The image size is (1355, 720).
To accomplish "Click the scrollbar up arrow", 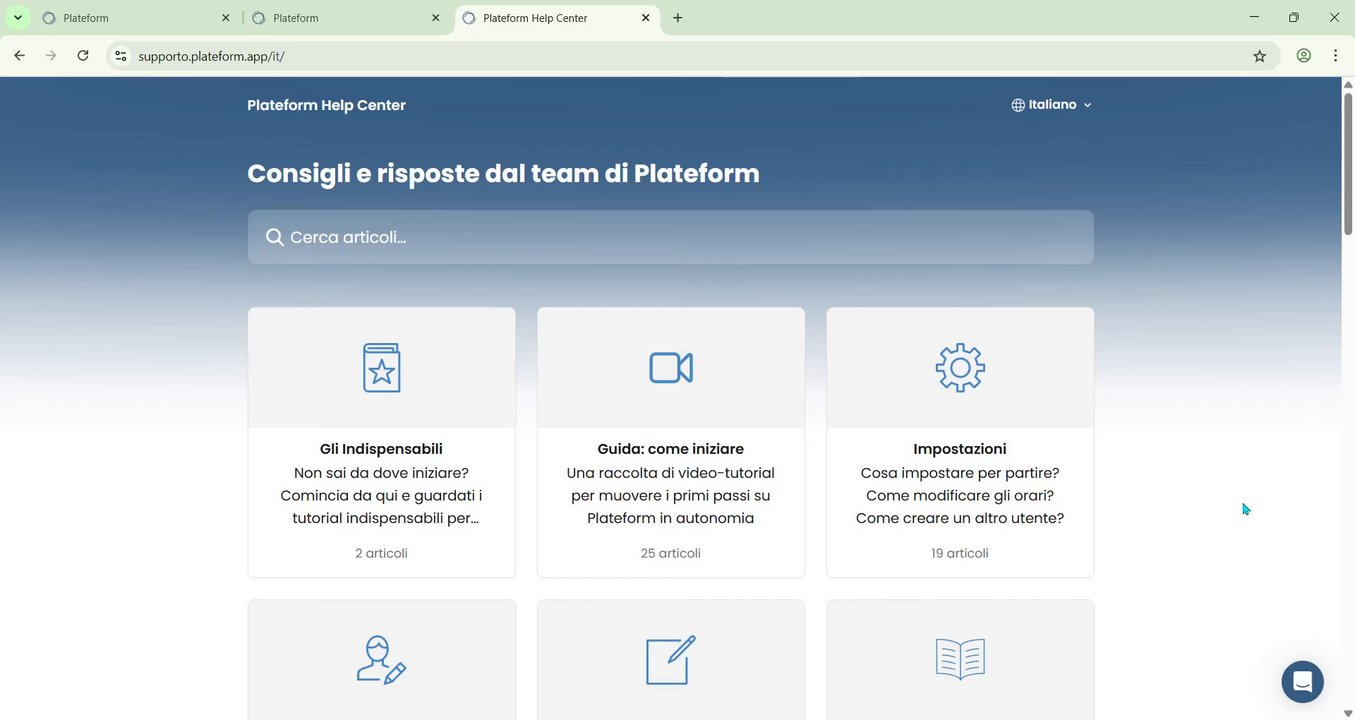I will (x=1347, y=84).
